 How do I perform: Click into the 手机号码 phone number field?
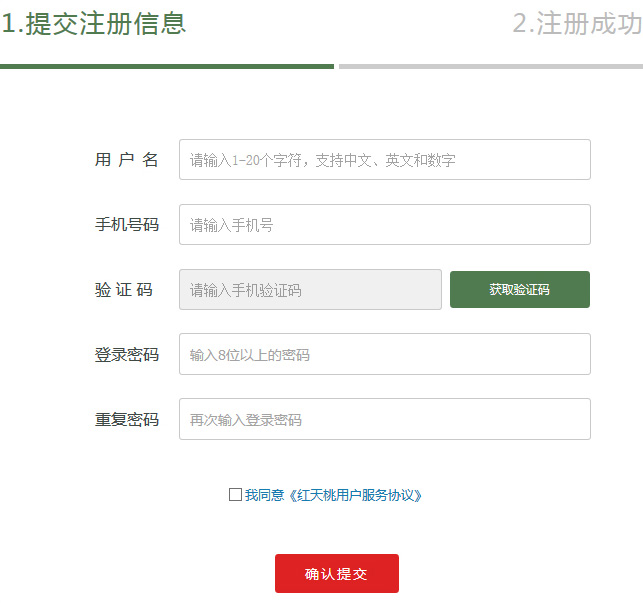tap(384, 225)
